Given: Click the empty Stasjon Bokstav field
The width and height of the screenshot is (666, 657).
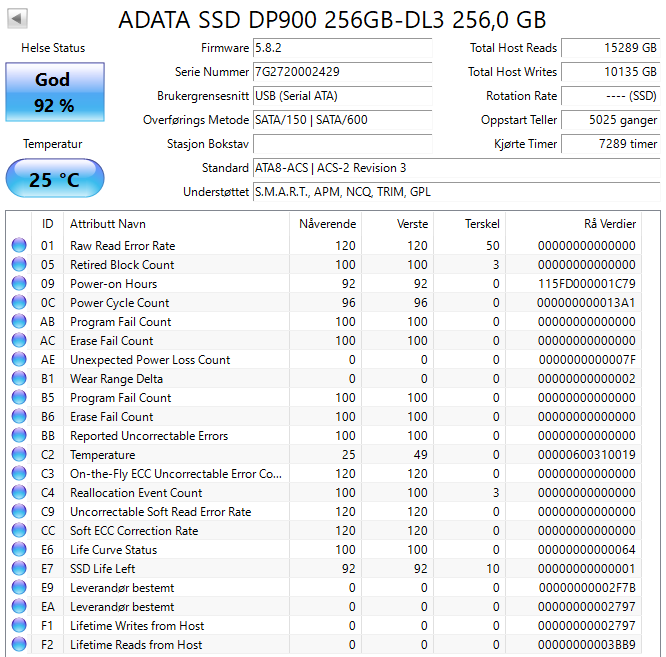Looking at the screenshot, I should (342, 144).
